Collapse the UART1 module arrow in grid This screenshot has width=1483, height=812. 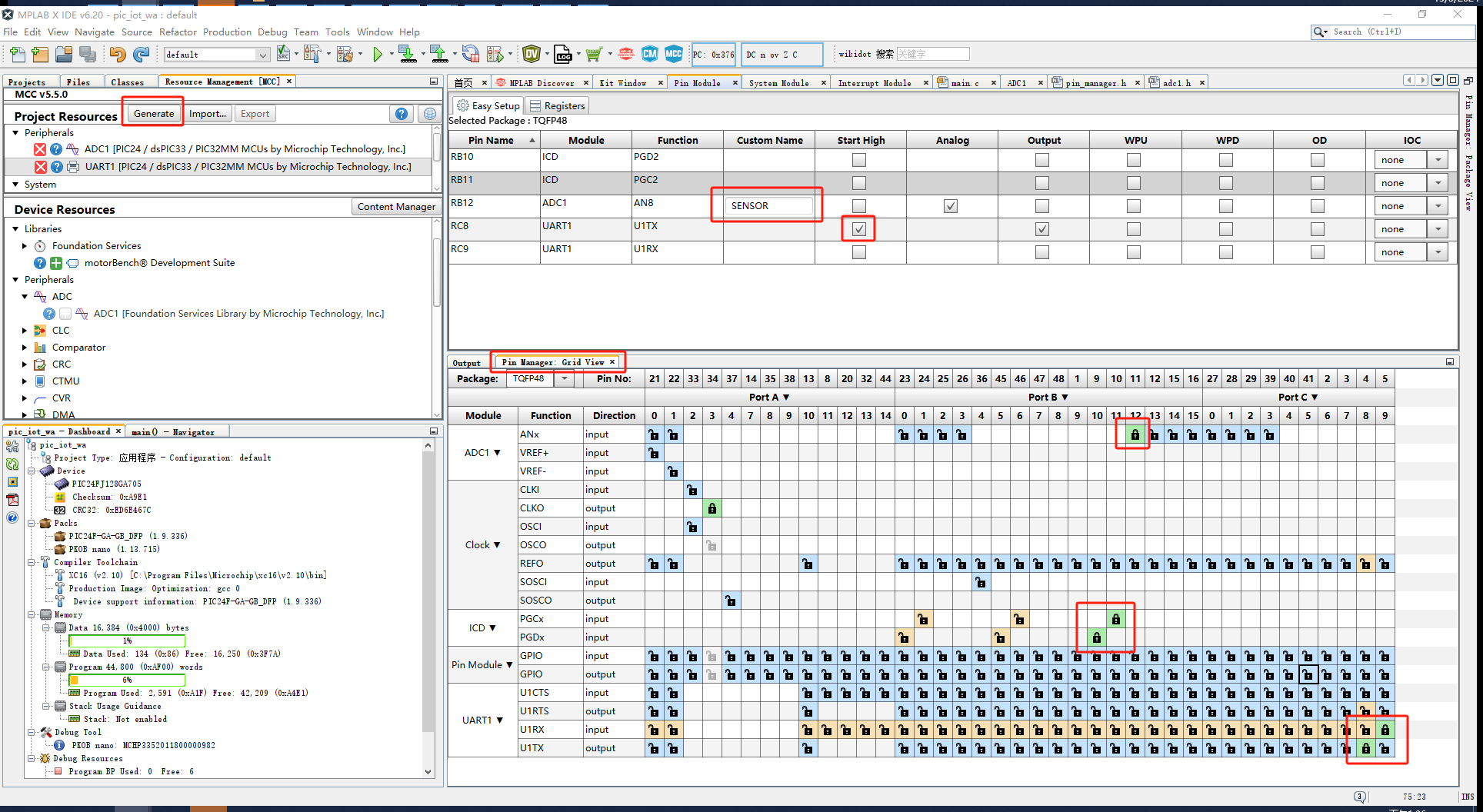[499, 720]
